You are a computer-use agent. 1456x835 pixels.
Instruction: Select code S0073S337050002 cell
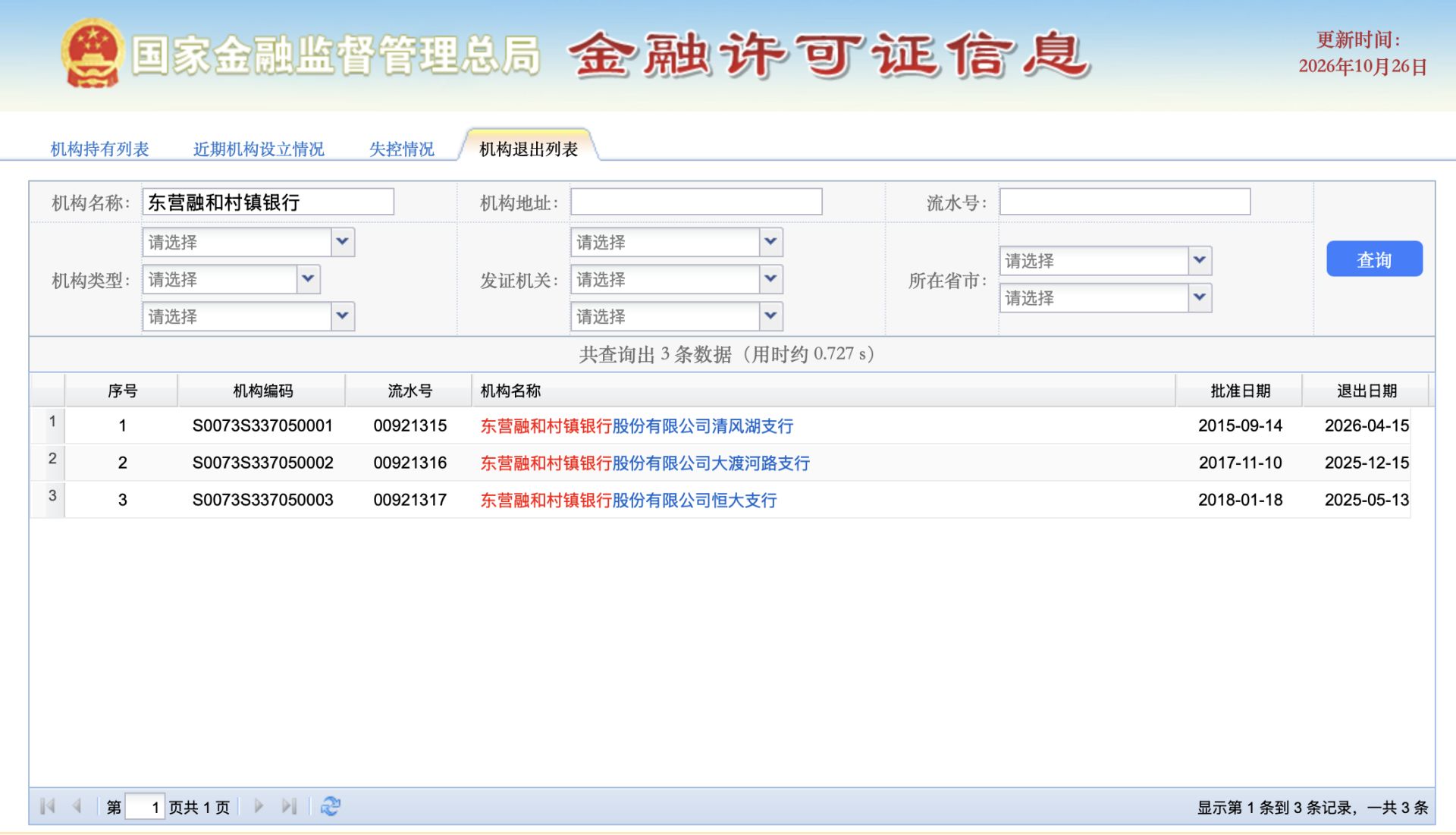(262, 463)
